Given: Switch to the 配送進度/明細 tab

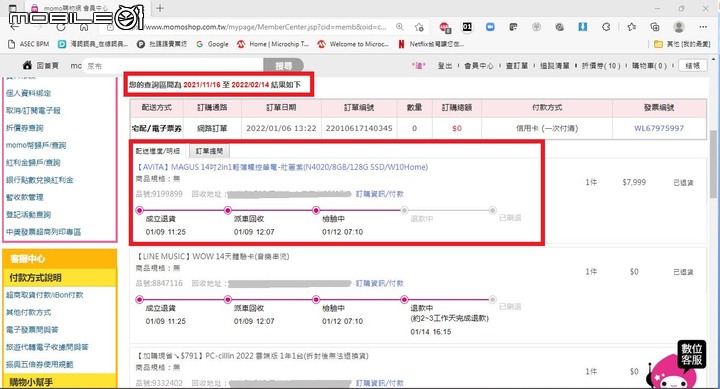Looking at the screenshot, I should point(158,151).
